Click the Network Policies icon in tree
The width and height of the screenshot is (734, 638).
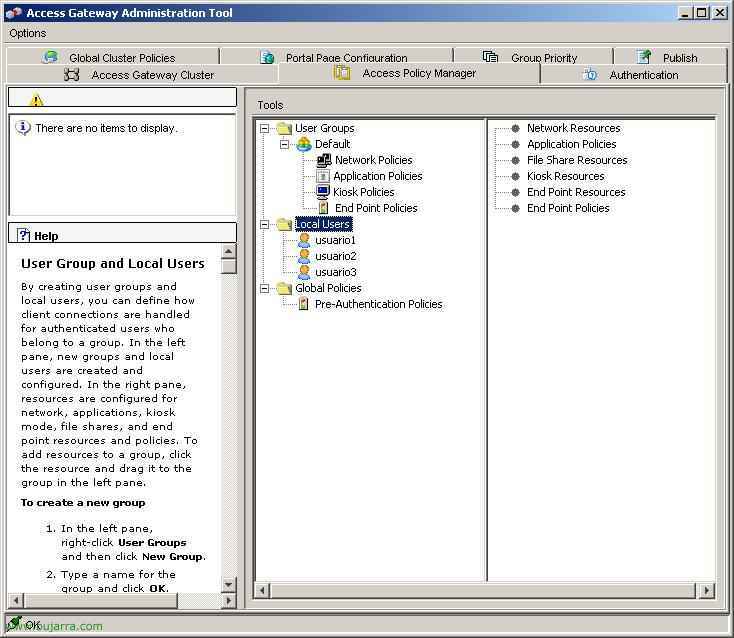[x=324, y=160]
